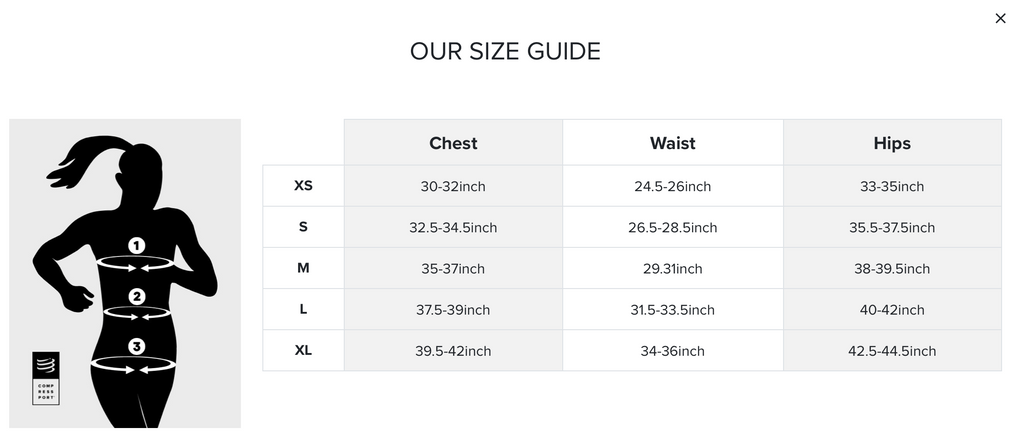
Task: Select the Hips column header
Action: [892, 143]
